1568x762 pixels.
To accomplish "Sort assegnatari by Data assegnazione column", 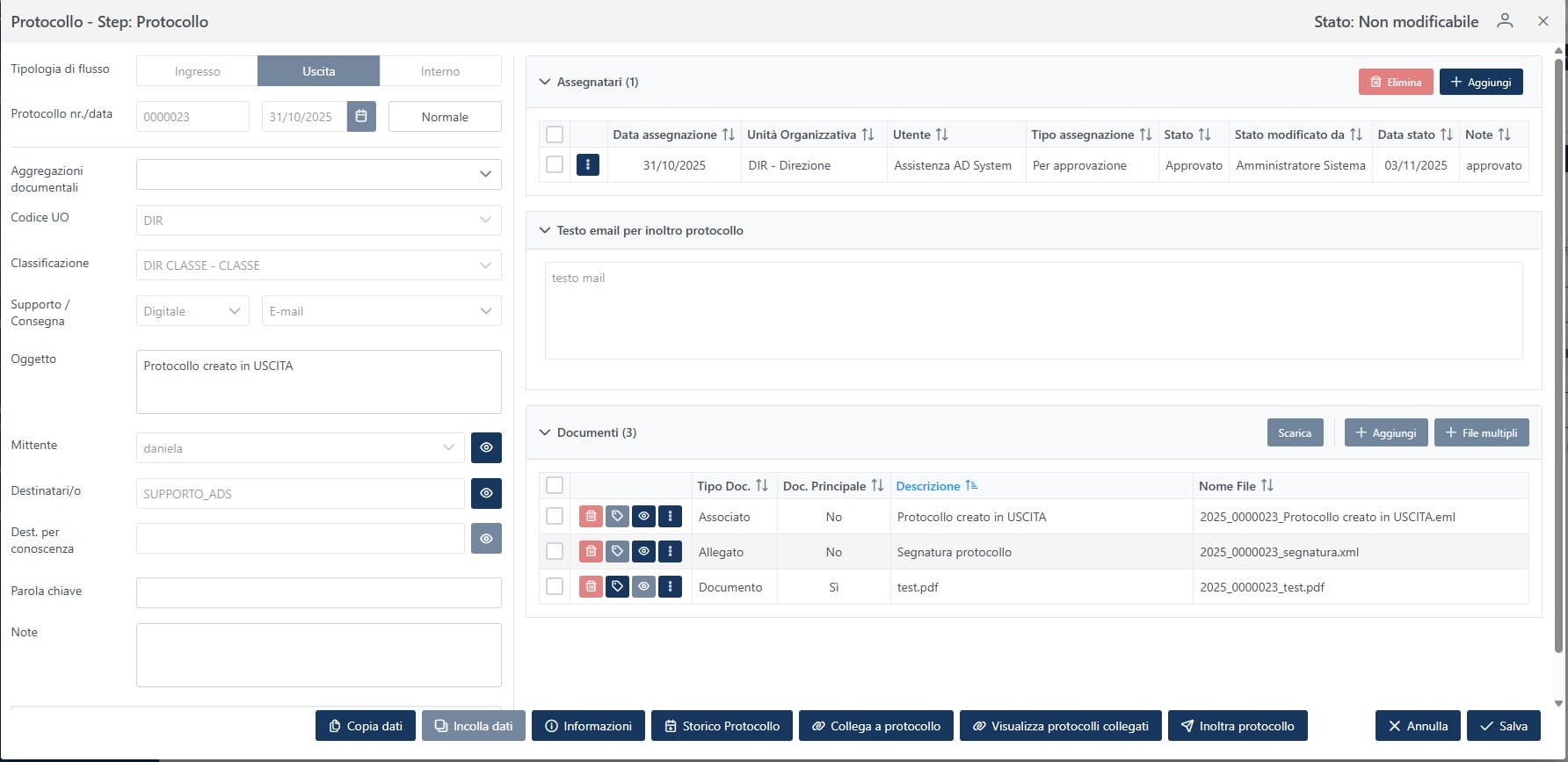I will tap(728, 134).
